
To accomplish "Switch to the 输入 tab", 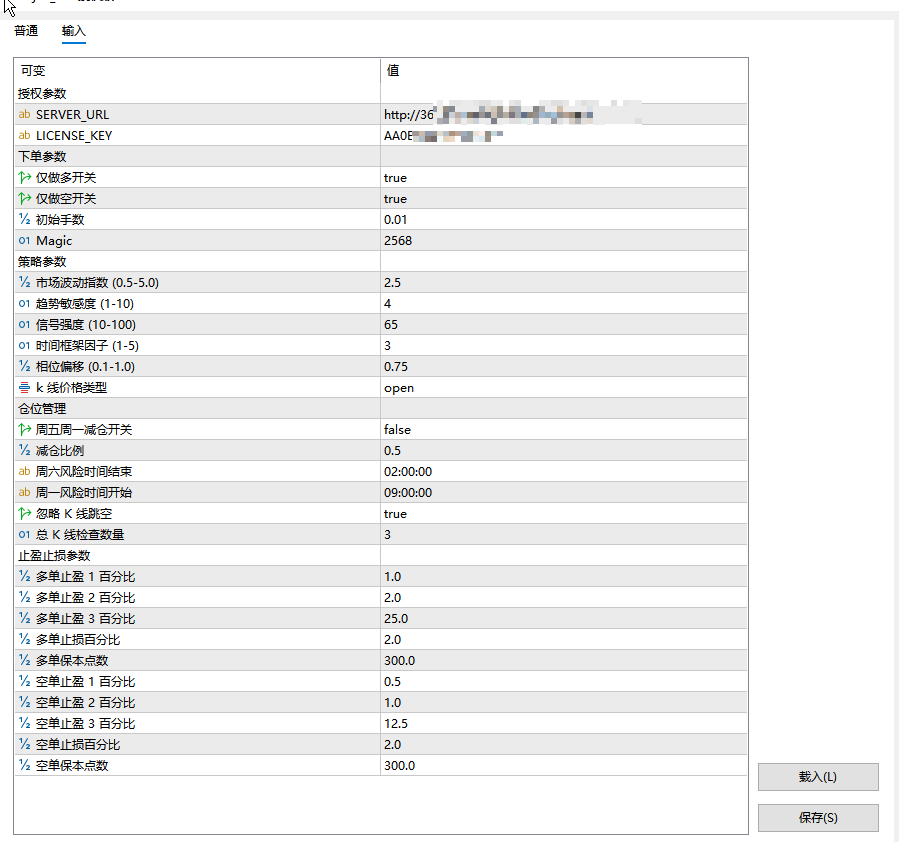I will coord(74,31).
